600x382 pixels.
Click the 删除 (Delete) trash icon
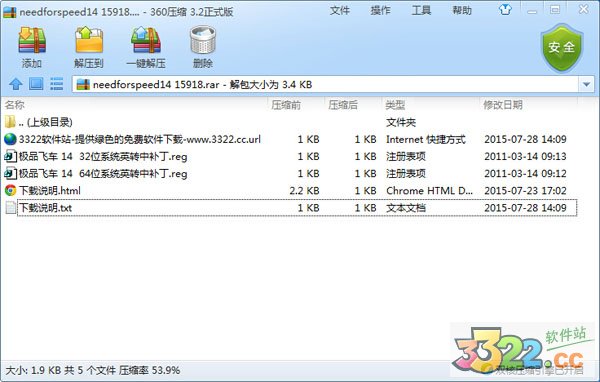pyautogui.click(x=203, y=40)
